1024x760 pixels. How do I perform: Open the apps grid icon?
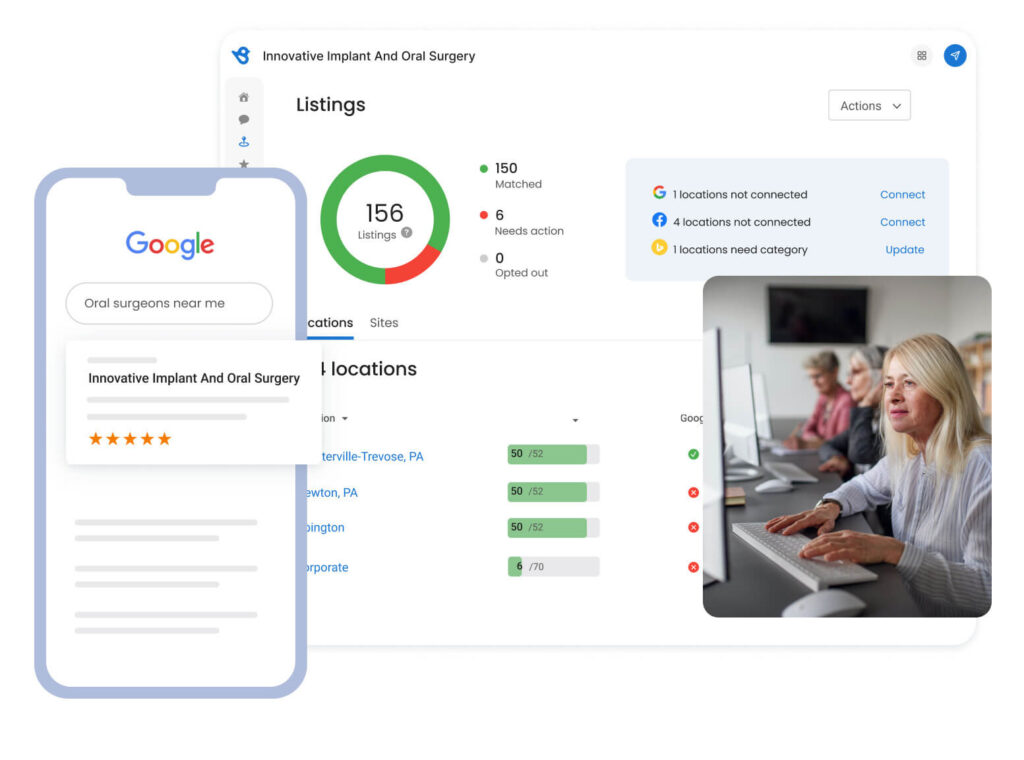[921, 55]
